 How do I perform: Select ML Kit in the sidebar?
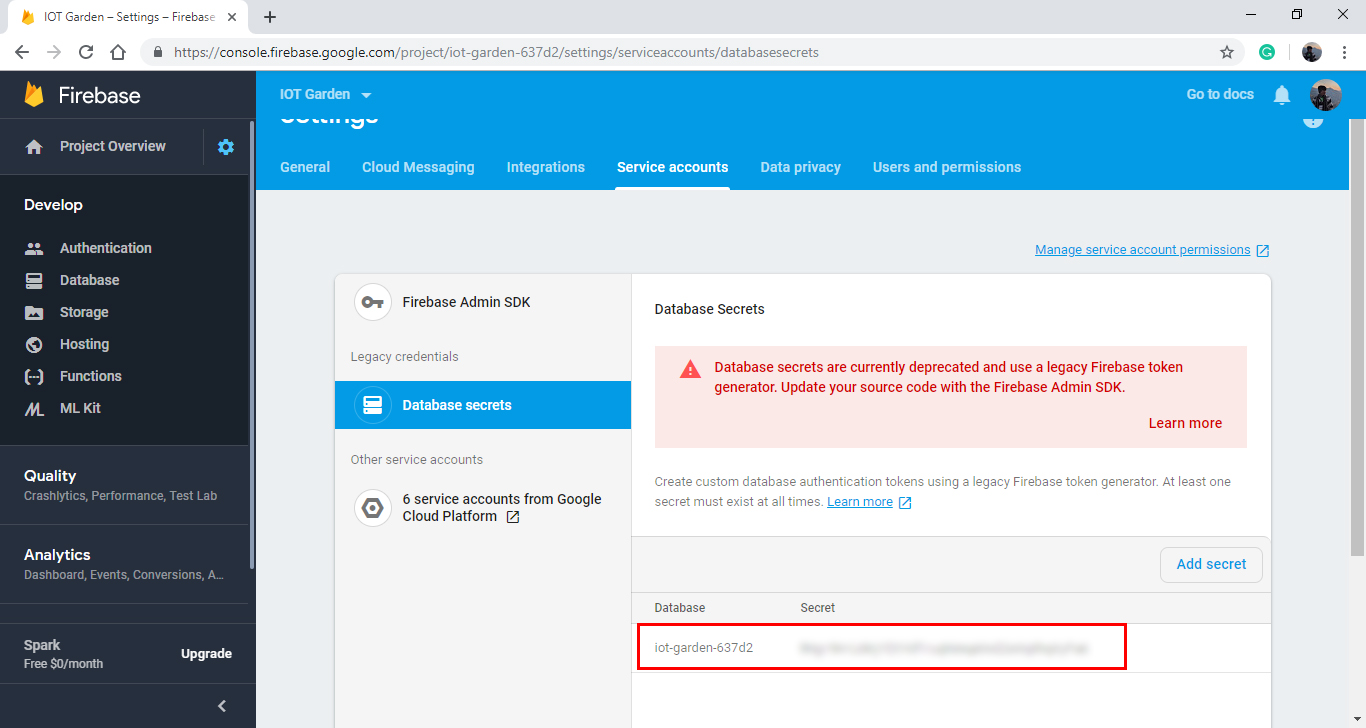click(79, 408)
